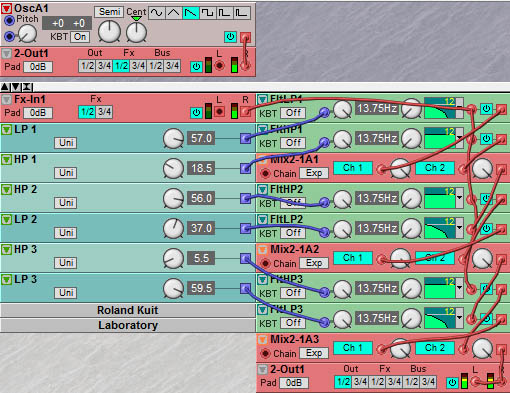Select the 25% pulse waveform in OscA1
This screenshot has height=393, width=510.
click(225, 13)
